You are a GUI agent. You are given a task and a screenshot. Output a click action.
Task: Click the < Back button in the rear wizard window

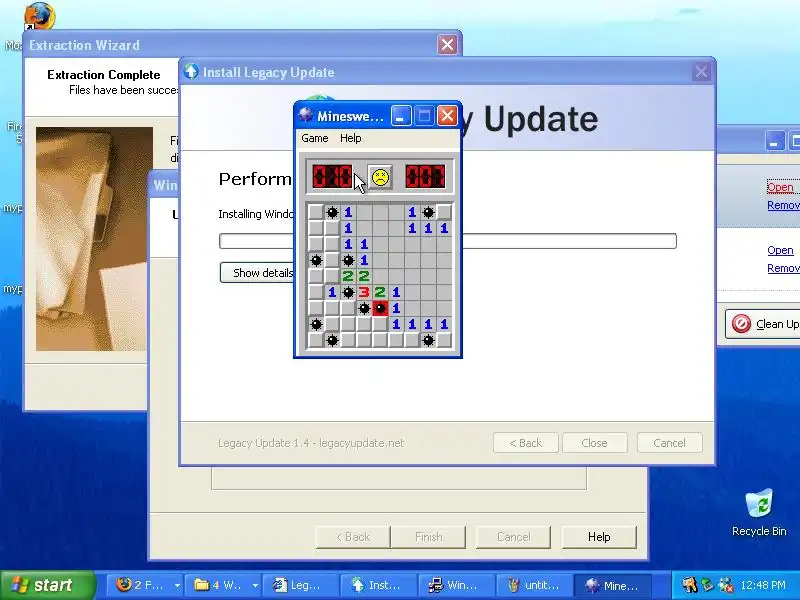353,537
